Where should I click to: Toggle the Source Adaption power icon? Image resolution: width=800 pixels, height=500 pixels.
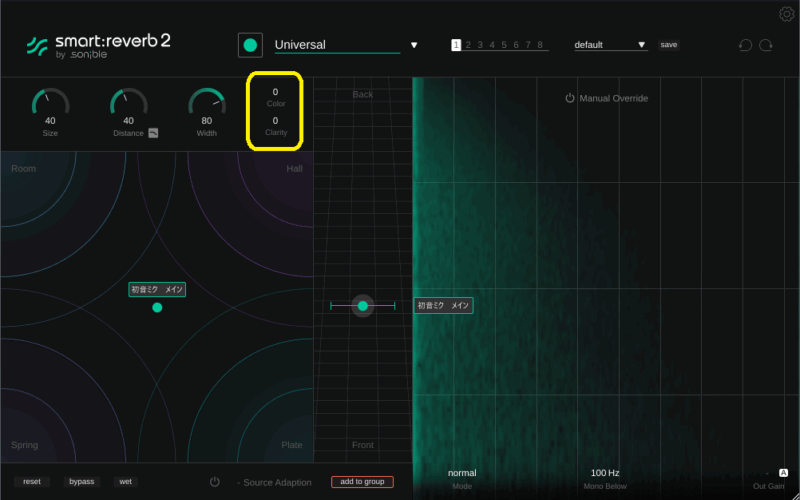pyautogui.click(x=214, y=482)
